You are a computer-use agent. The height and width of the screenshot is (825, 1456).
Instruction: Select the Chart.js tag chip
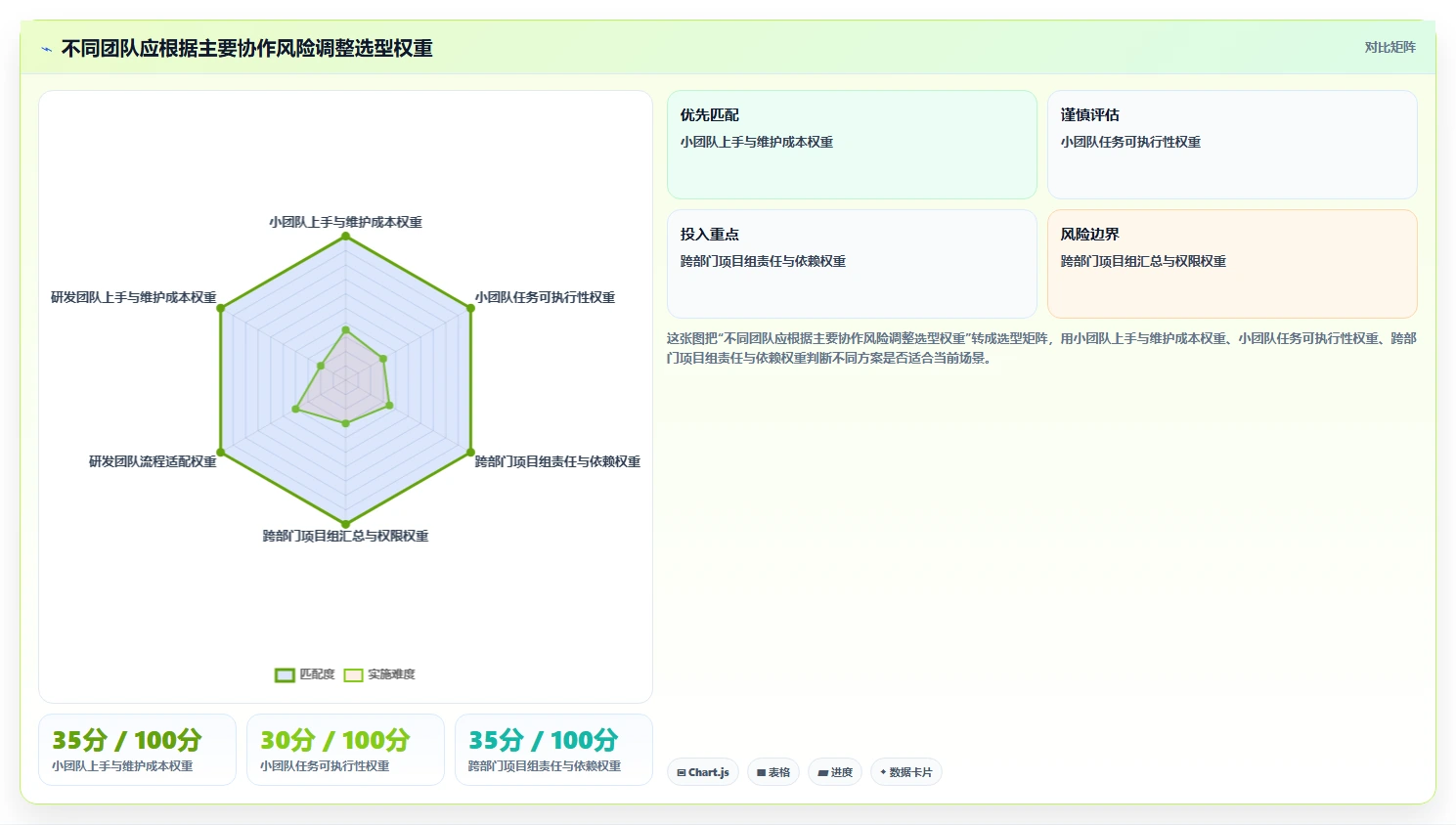[703, 772]
